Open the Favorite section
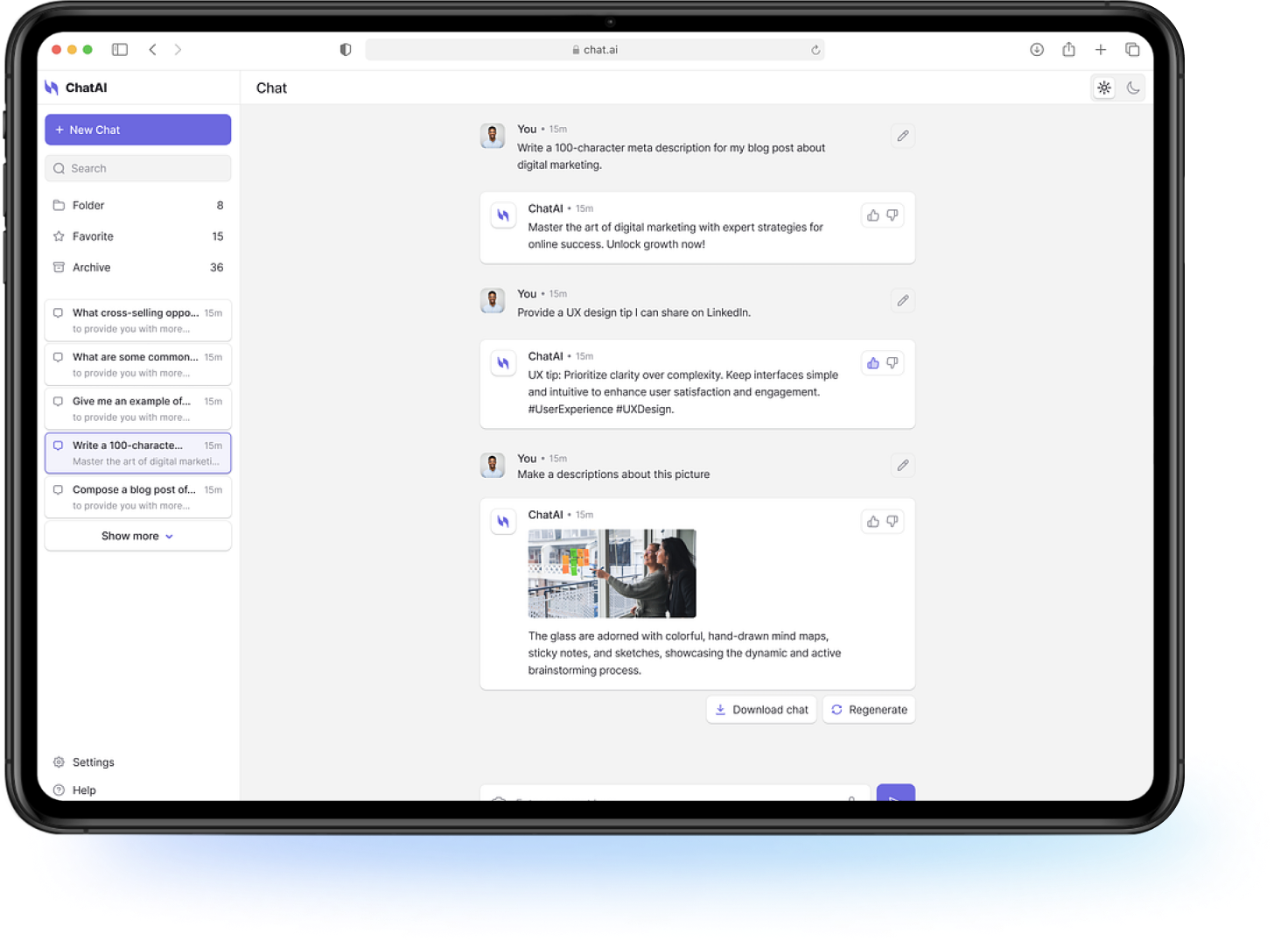 [93, 236]
